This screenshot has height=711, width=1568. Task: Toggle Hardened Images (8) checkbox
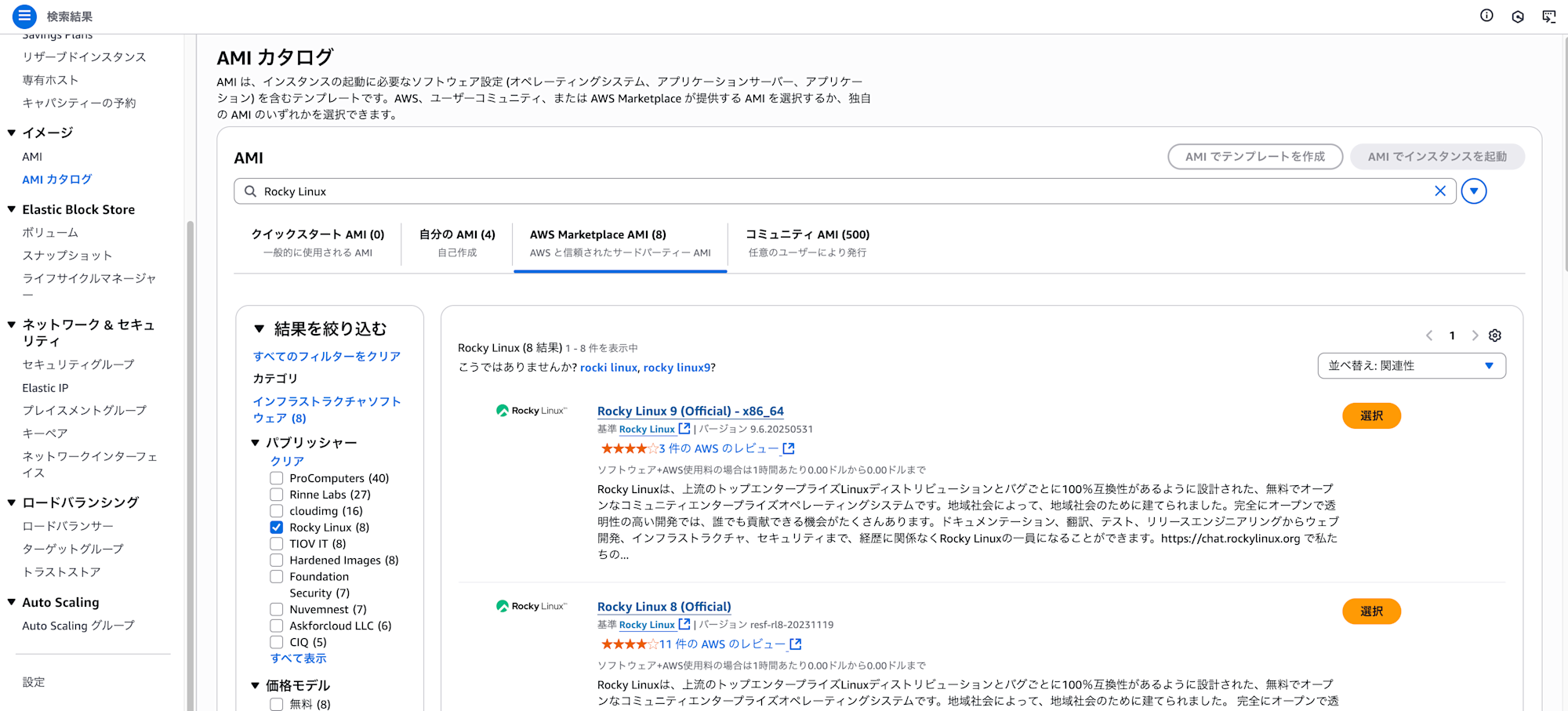pos(277,560)
